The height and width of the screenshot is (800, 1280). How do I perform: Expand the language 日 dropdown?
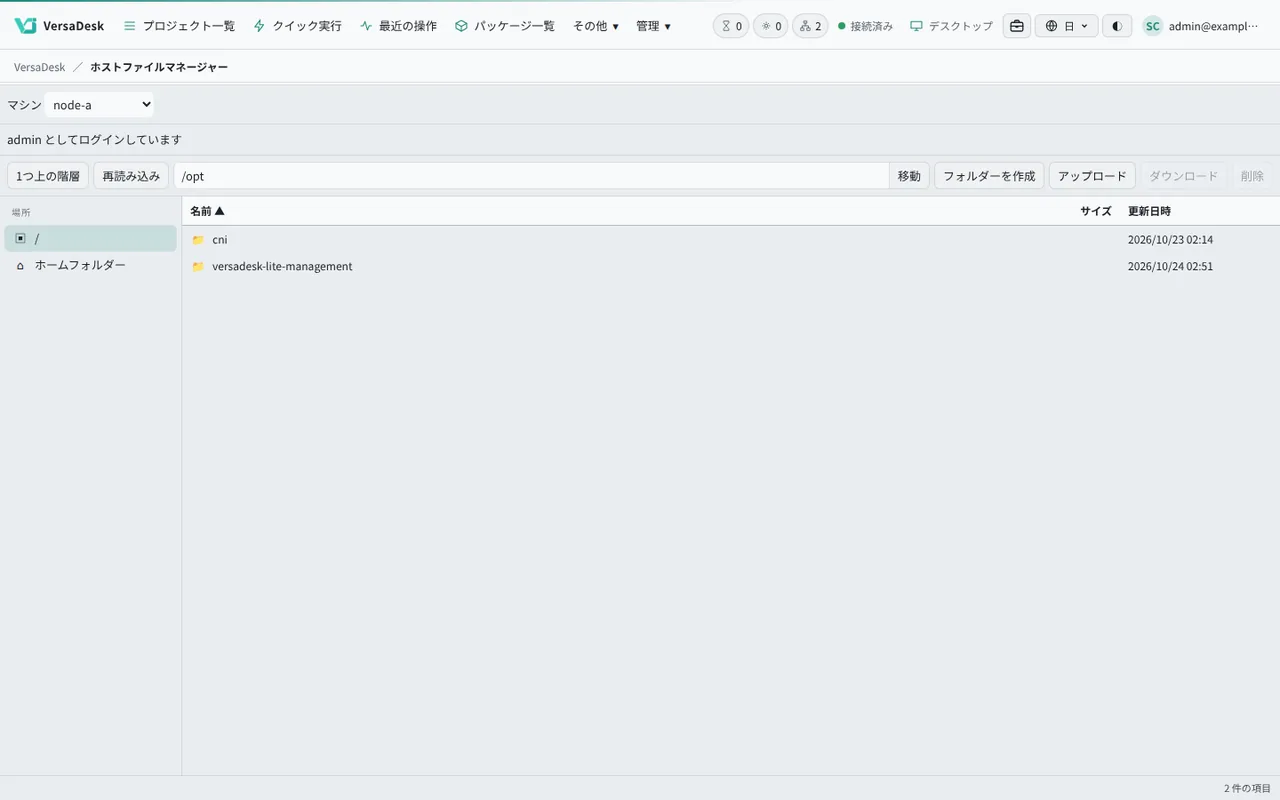(1066, 26)
